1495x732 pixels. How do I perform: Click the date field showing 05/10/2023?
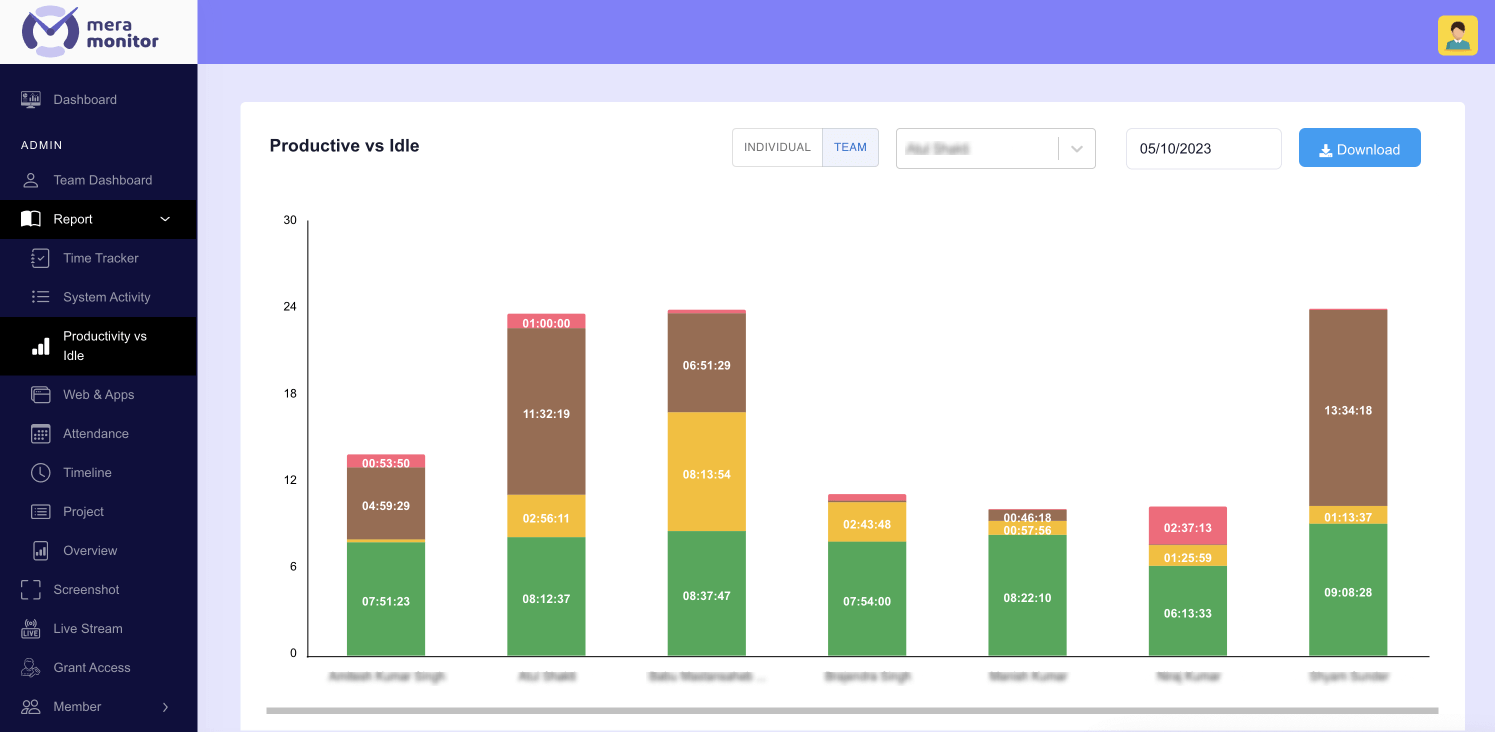tap(1204, 149)
